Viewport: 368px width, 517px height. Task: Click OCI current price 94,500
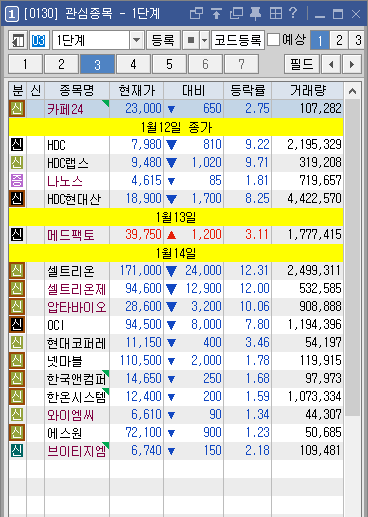pyautogui.click(x=143, y=324)
